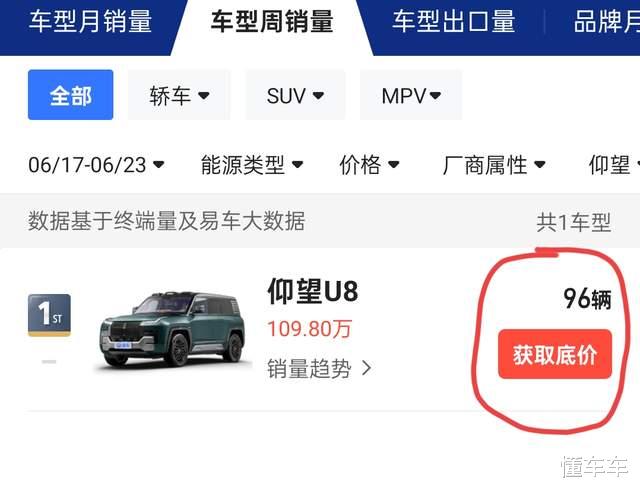Select the 车型周销量 tab
The height and width of the screenshot is (493, 640).
272,21
